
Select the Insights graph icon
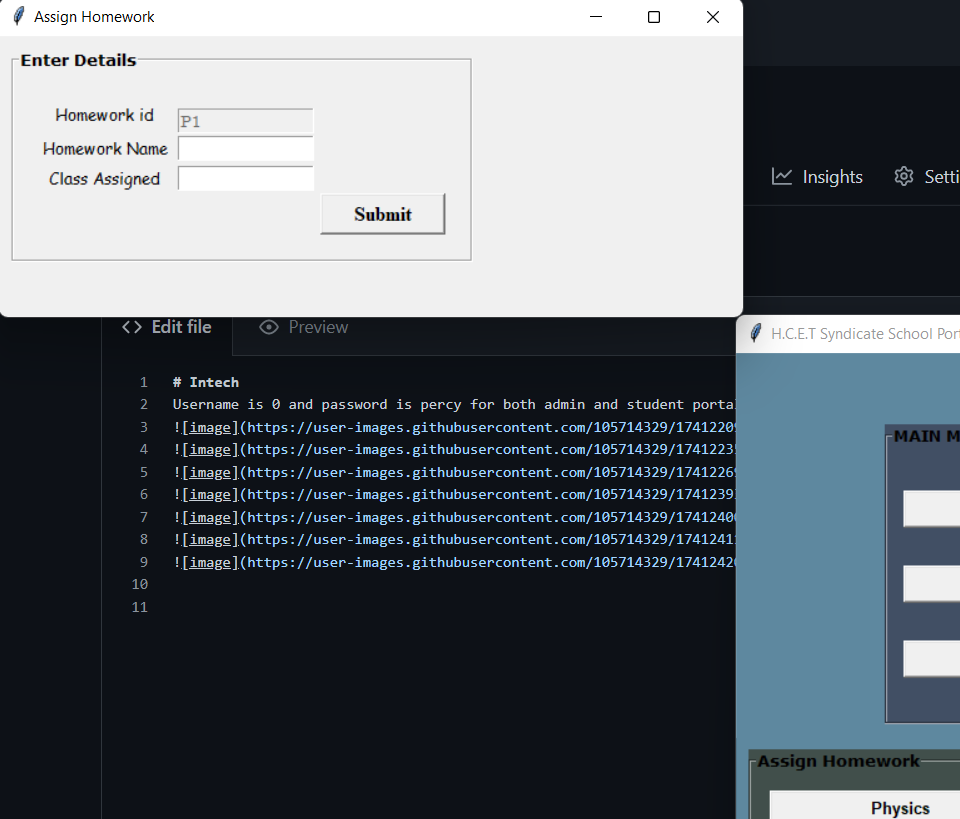[783, 176]
